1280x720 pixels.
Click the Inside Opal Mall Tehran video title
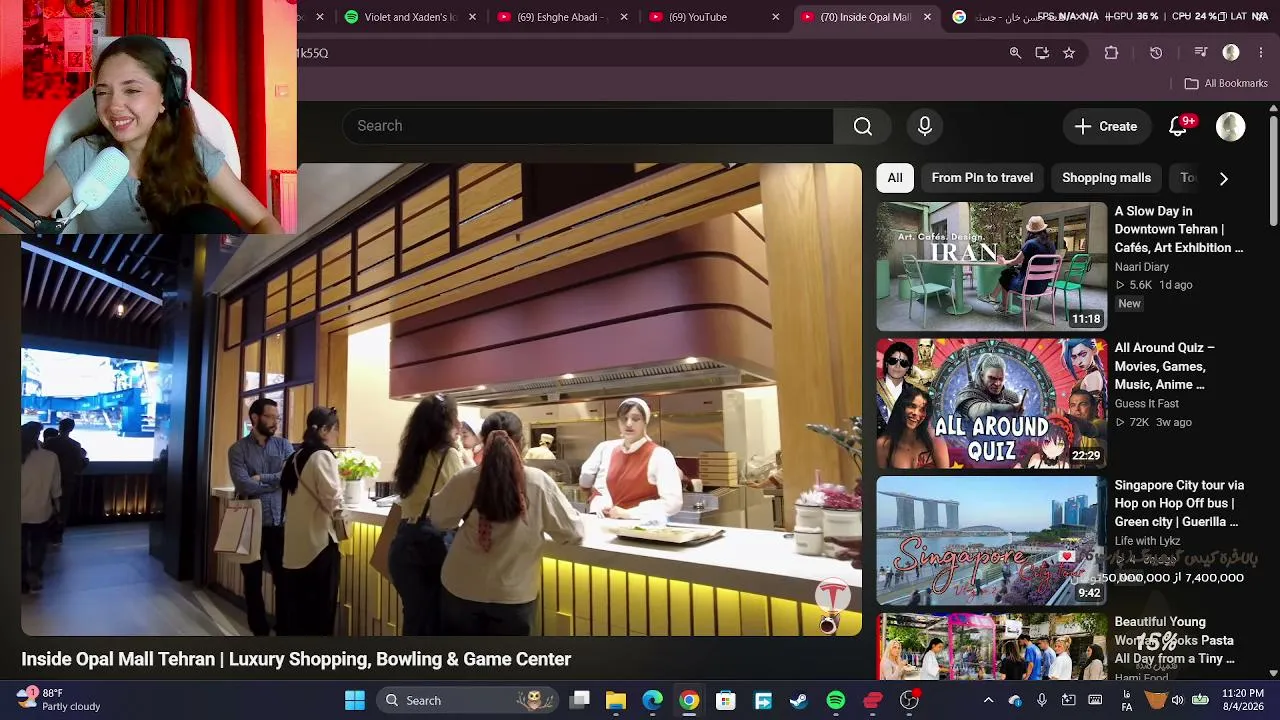coord(296,659)
